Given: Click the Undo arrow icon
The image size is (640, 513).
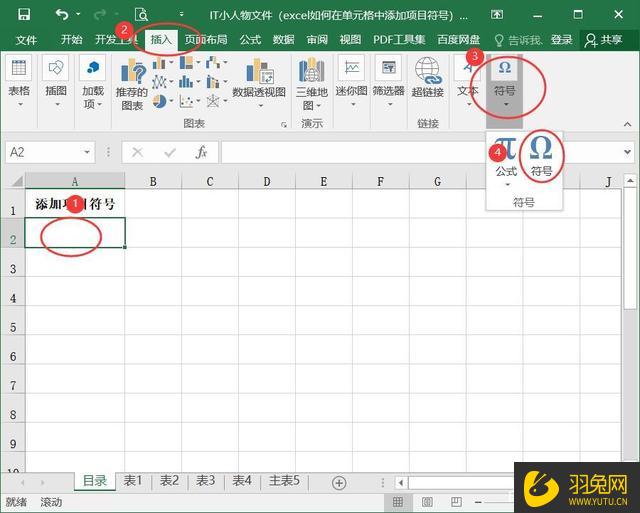Looking at the screenshot, I should 62,15.
